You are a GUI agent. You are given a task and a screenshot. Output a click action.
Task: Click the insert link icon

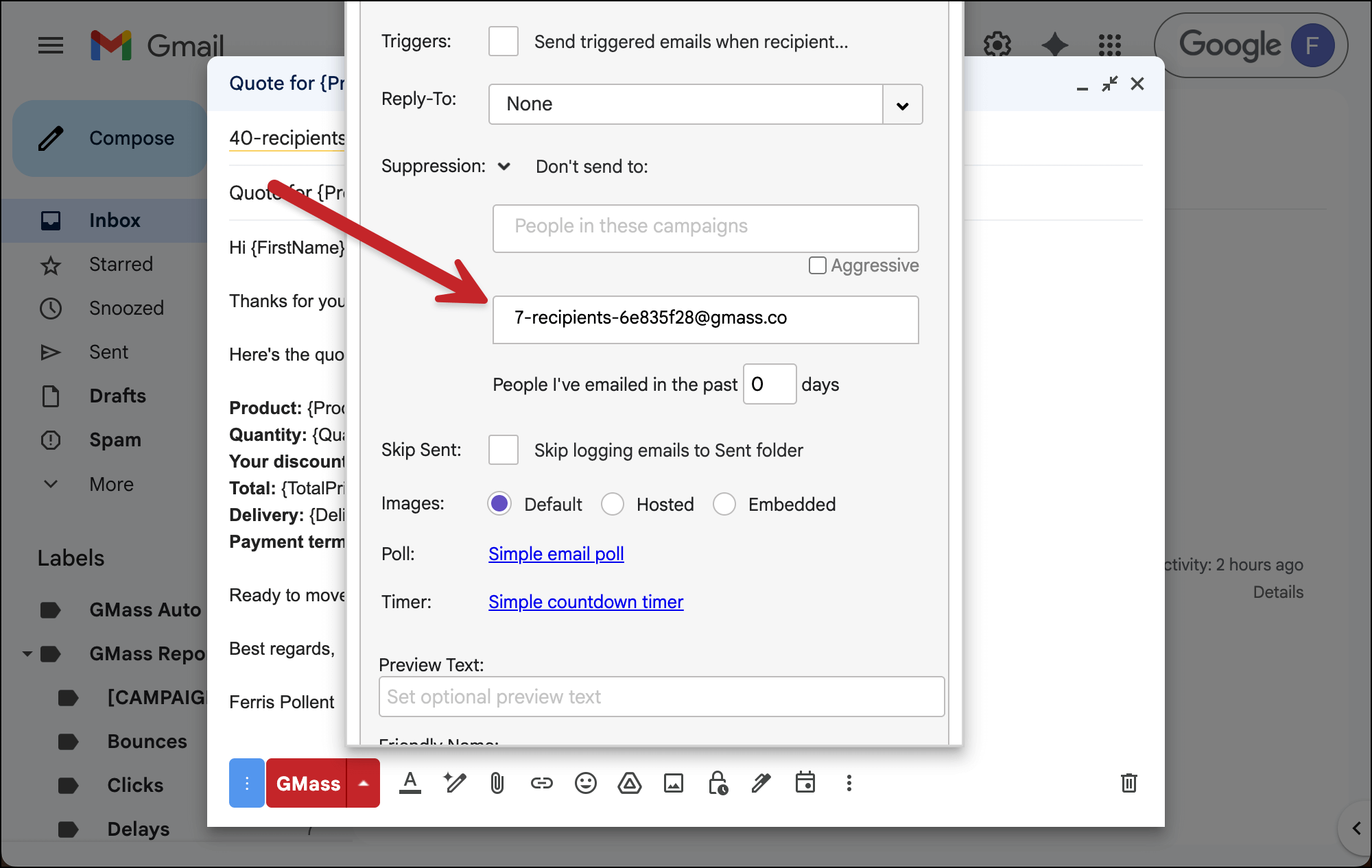[x=541, y=783]
